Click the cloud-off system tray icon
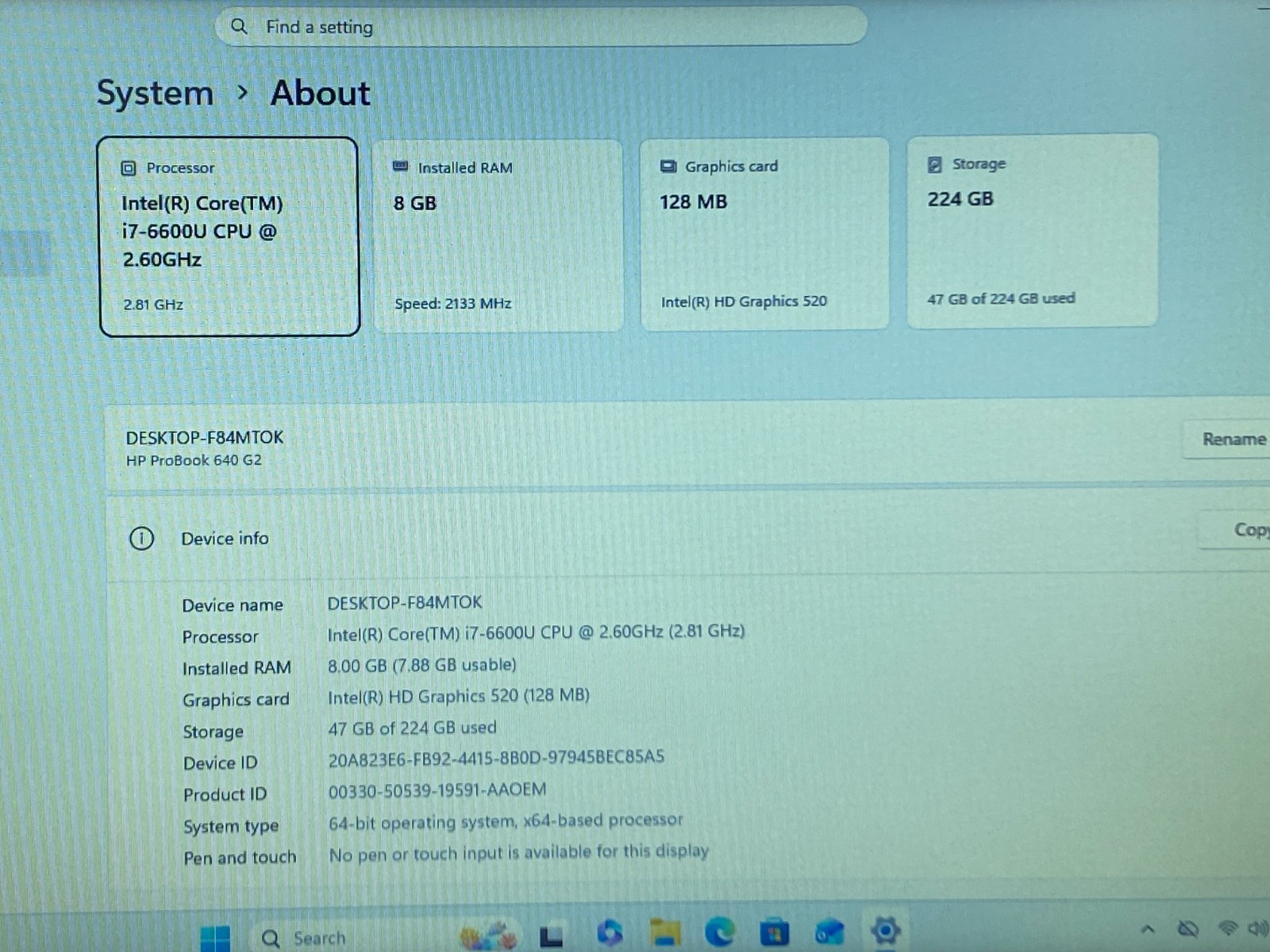 1187,928
